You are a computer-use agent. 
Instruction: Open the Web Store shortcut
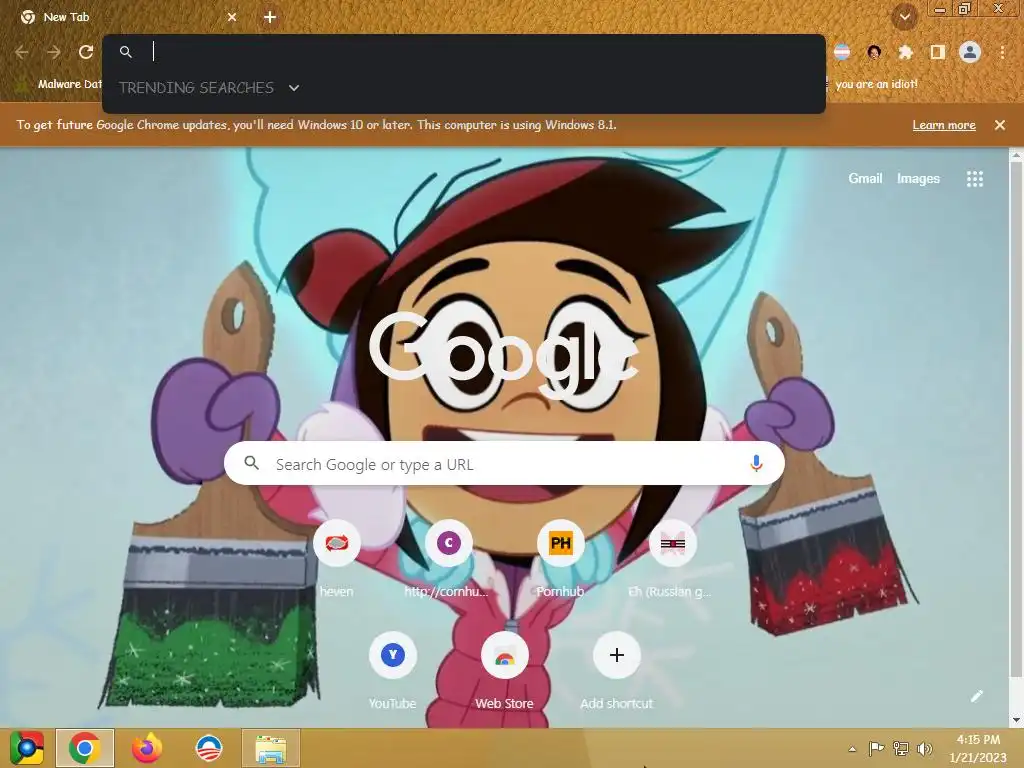coord(504,655)
